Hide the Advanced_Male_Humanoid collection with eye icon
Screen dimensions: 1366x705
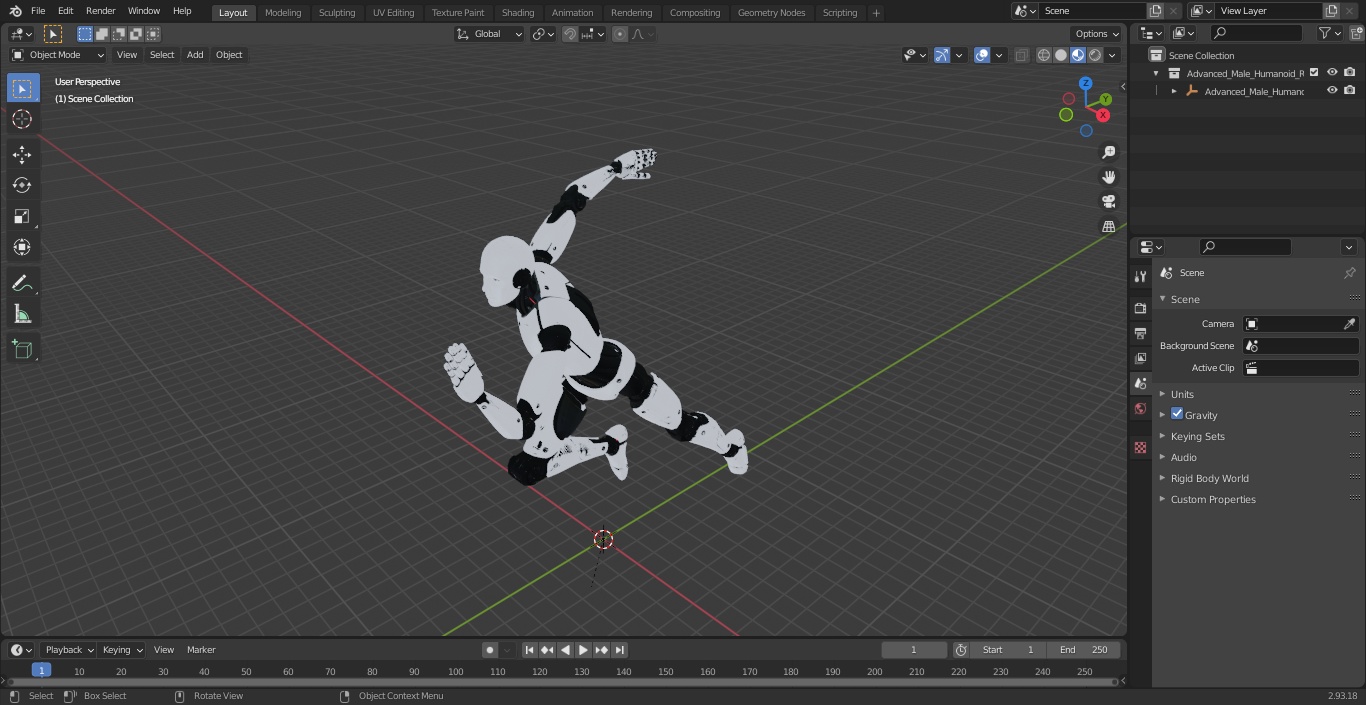click(x=1332, y=73)
